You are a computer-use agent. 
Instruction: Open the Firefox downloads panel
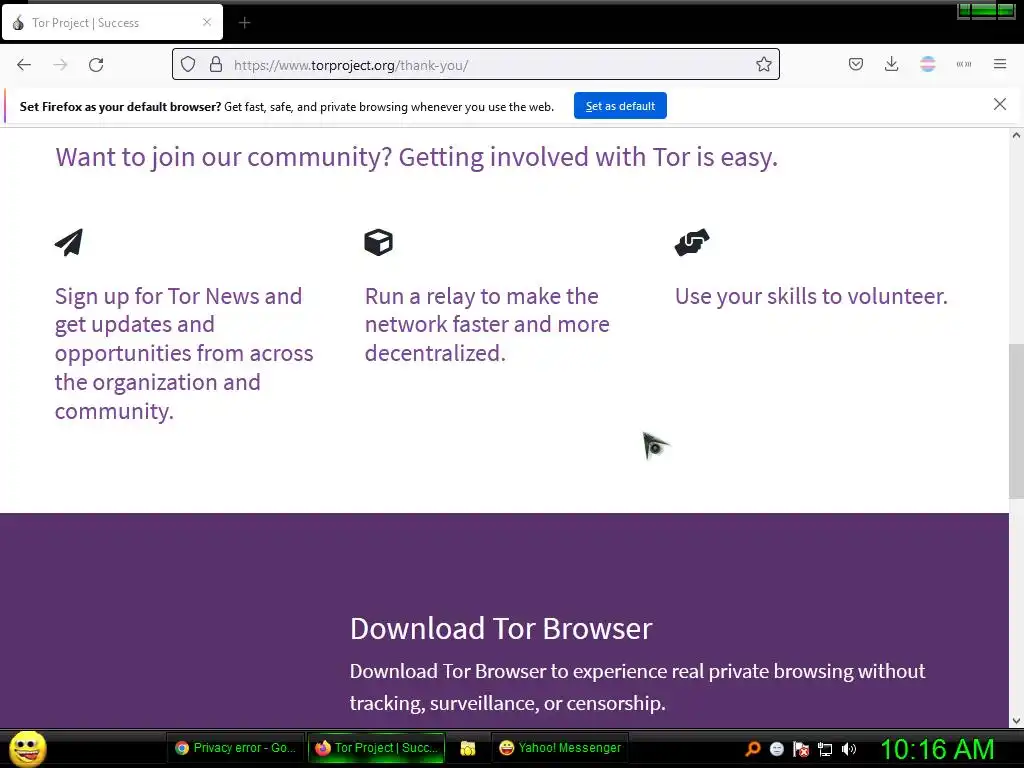(891, 64)
